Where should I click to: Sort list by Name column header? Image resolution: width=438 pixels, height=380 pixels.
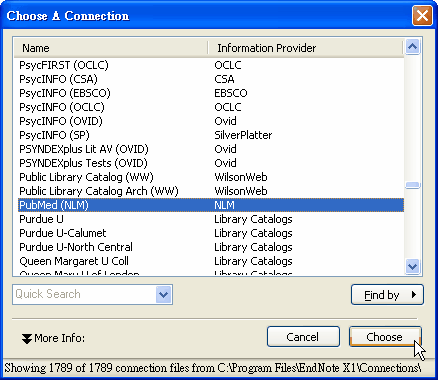pos(111,48)
